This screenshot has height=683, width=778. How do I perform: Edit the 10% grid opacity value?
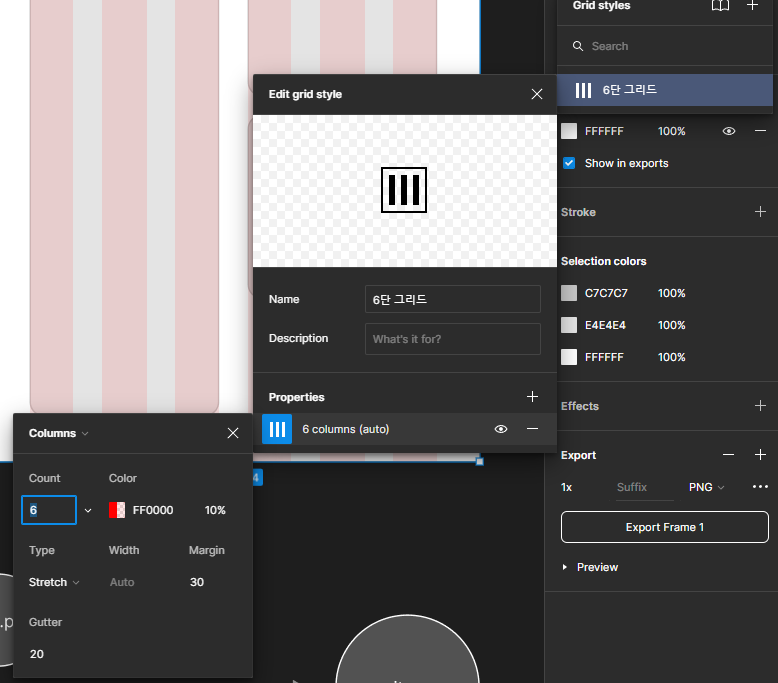pos(215,510)
